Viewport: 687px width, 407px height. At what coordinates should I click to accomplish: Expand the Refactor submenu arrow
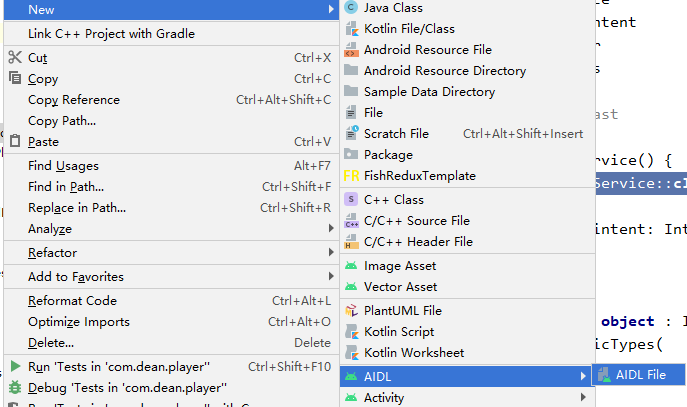(x=331, y=252)
